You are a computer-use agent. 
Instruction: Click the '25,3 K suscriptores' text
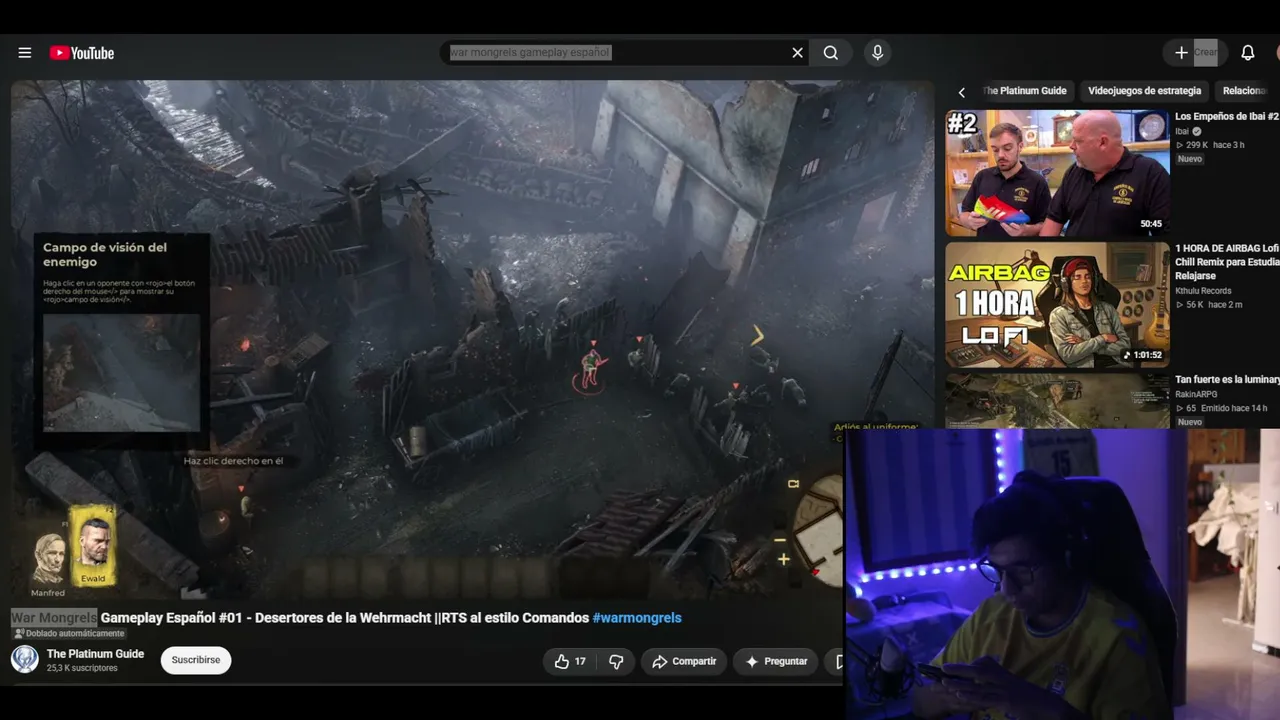[82, 668]
